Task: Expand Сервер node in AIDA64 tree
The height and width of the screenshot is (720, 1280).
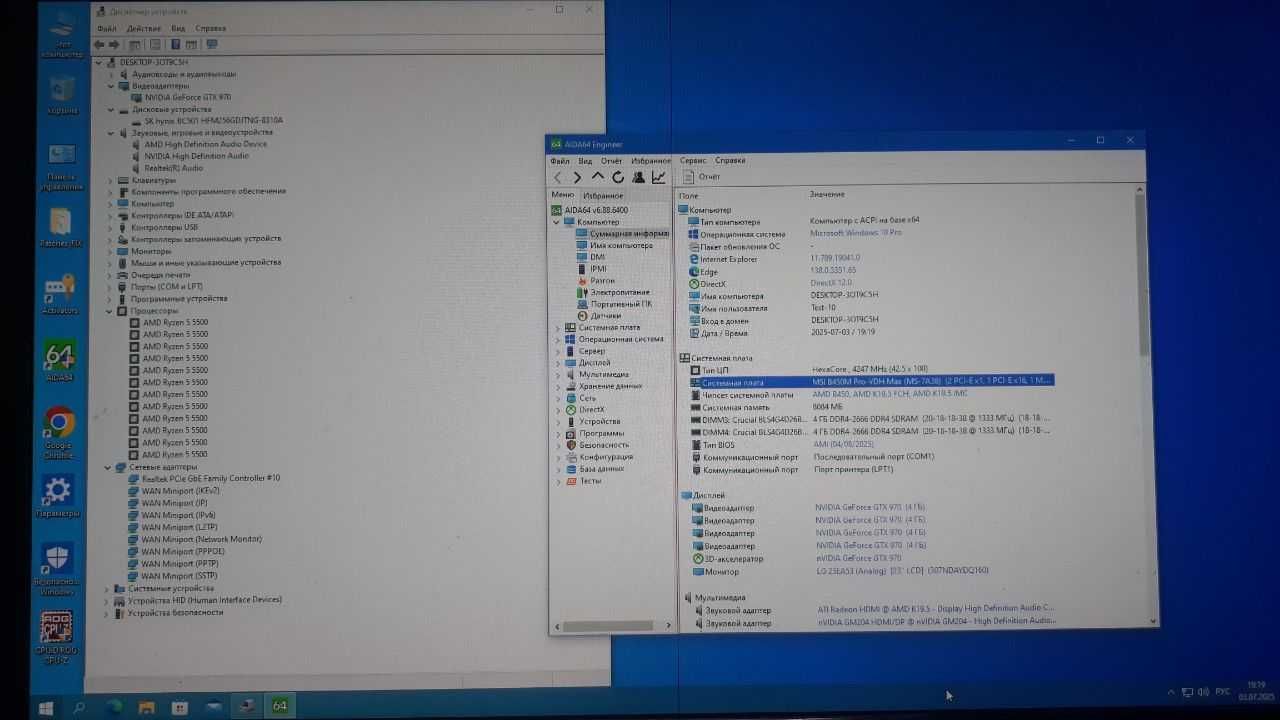Action: coord(558,352)
